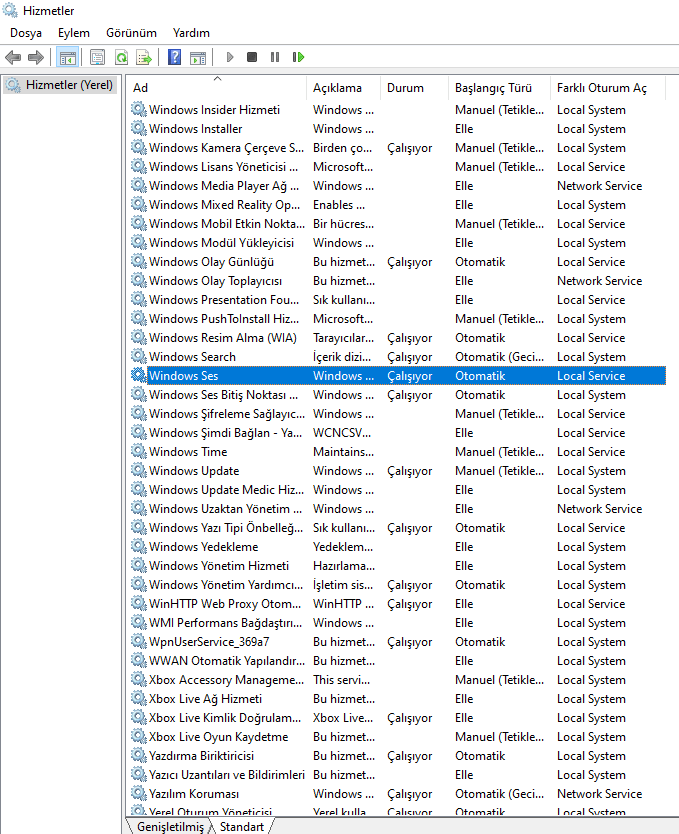Click the gear icon beside WpnUserService_369a7
679x834 pixels.
pos(139,641)
